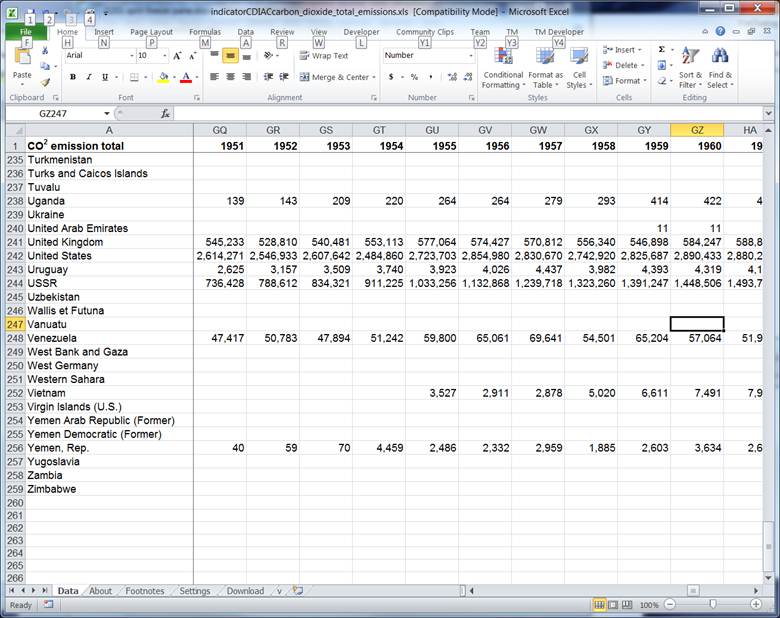This screenshot has width=780, height=618.
Task: Click the zoom slider in status bar
Action: pos(712,605)
